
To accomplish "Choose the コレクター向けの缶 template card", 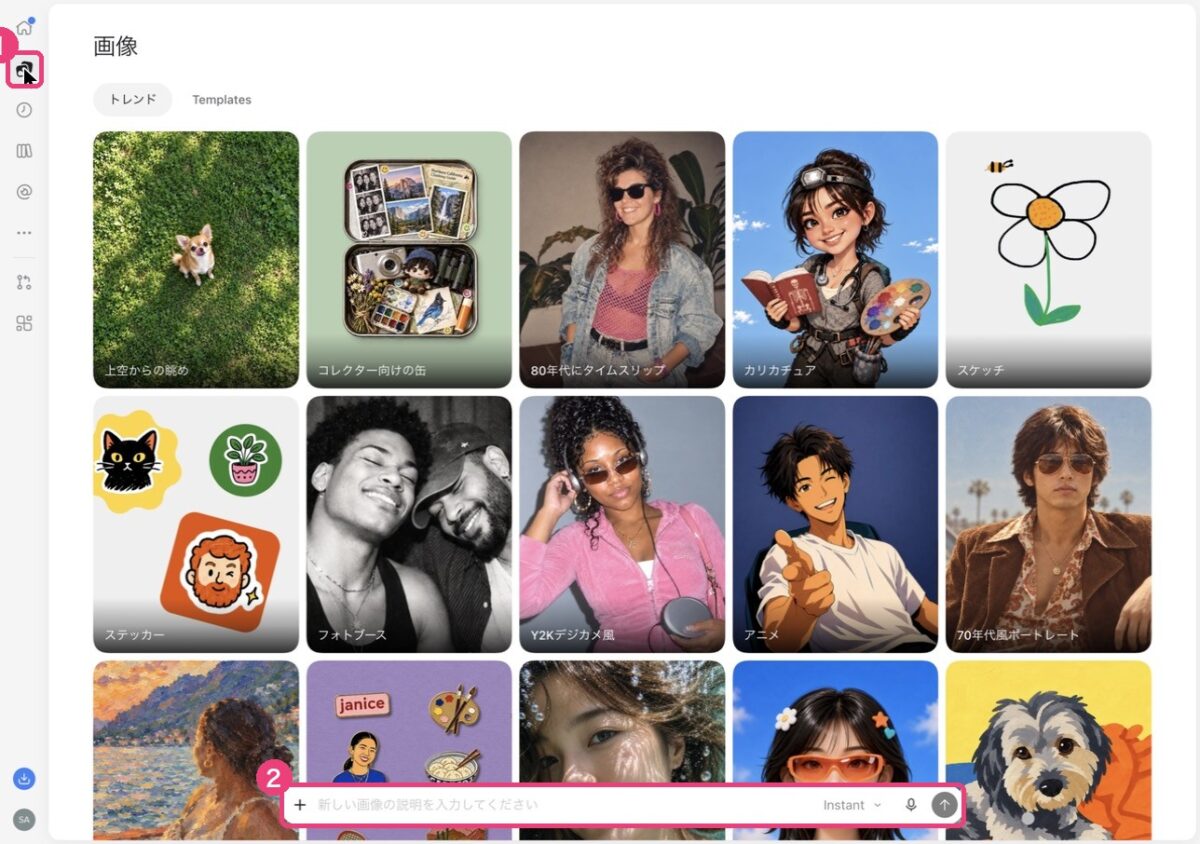I will 409,260.
